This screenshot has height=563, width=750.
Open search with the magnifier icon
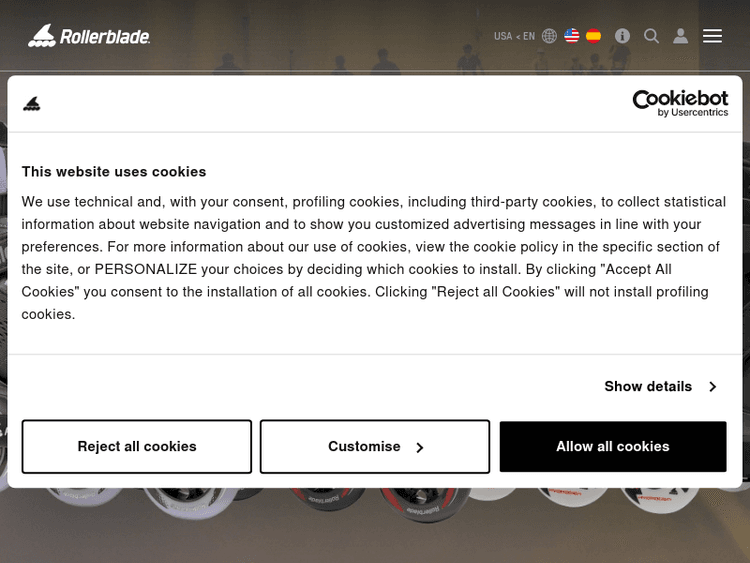pos(651,36)
